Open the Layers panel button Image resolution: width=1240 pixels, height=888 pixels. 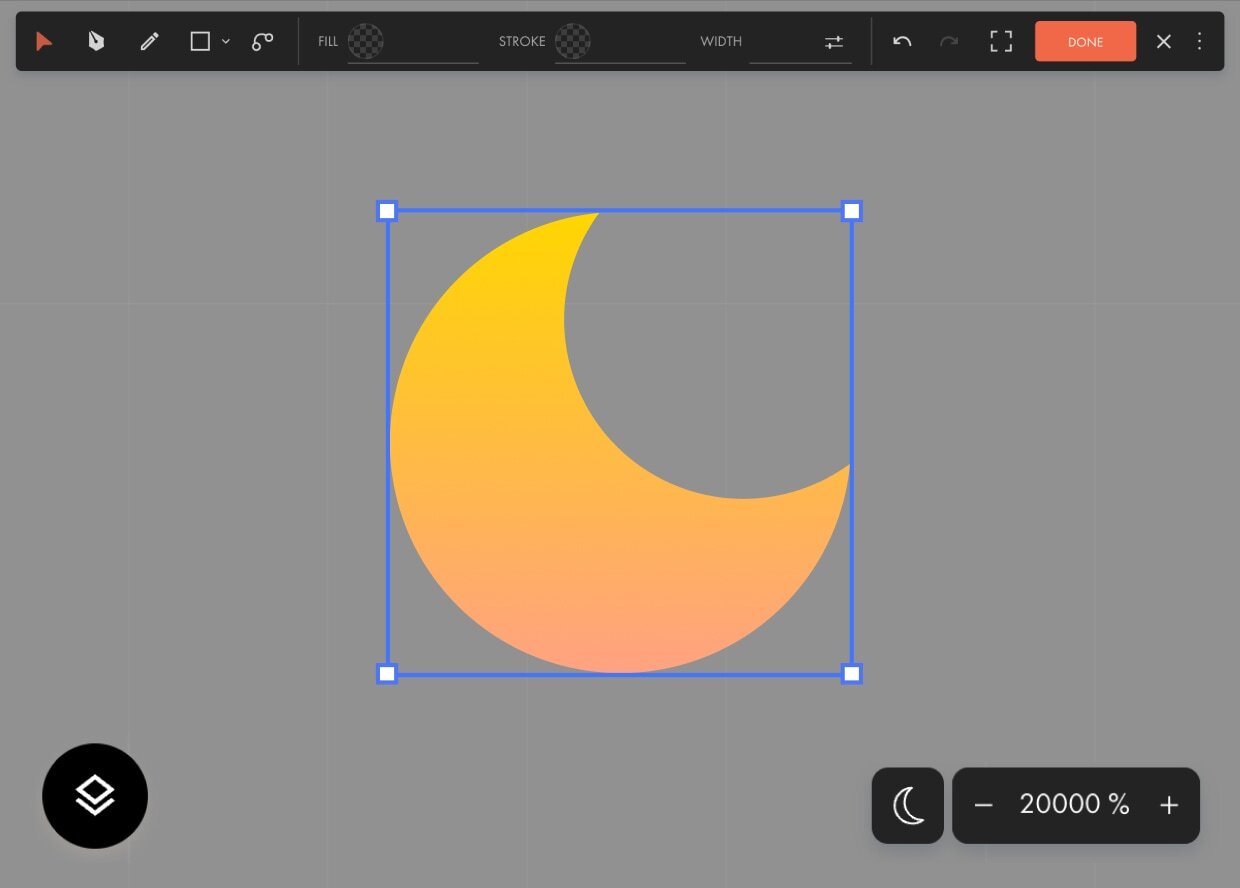pos(95,796)
